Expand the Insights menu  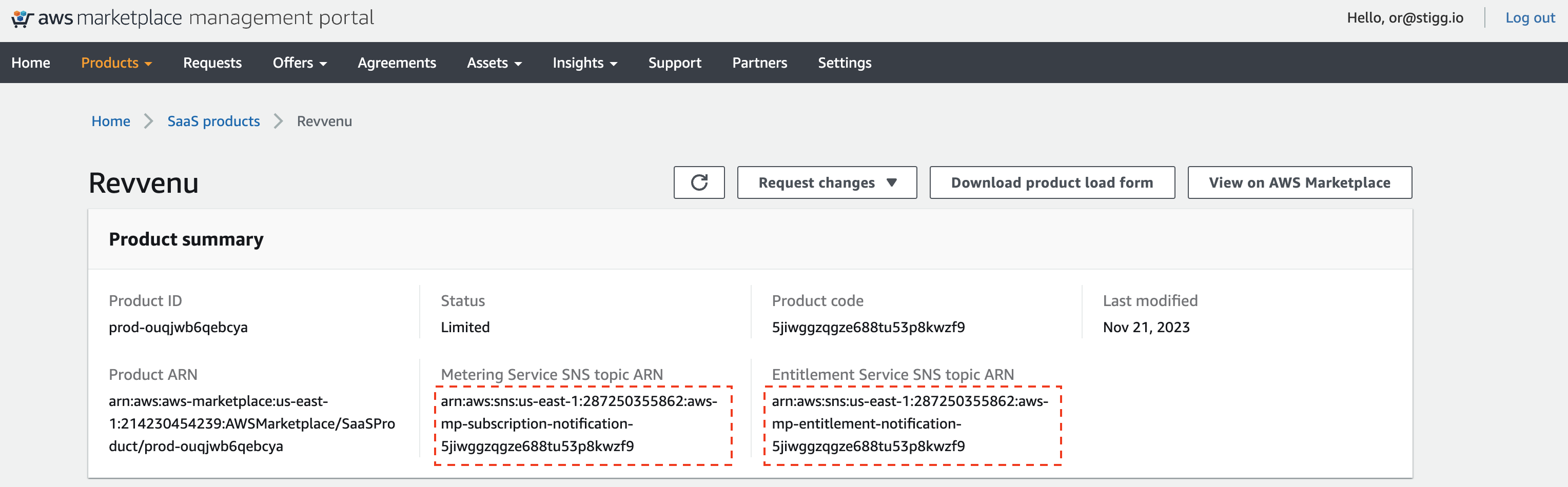[x=585, y=63]
